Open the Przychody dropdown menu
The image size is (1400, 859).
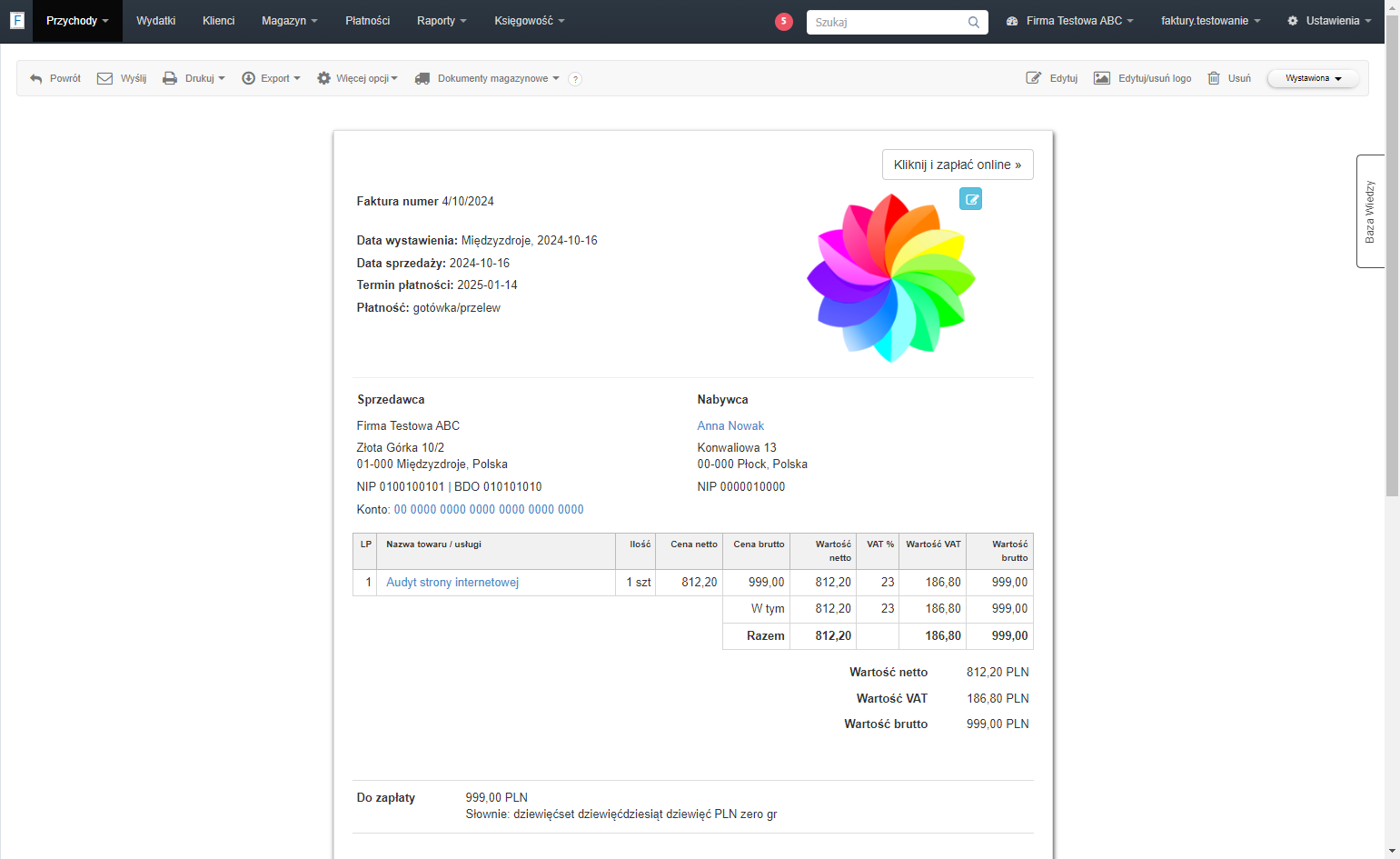[x=77, y=21]
